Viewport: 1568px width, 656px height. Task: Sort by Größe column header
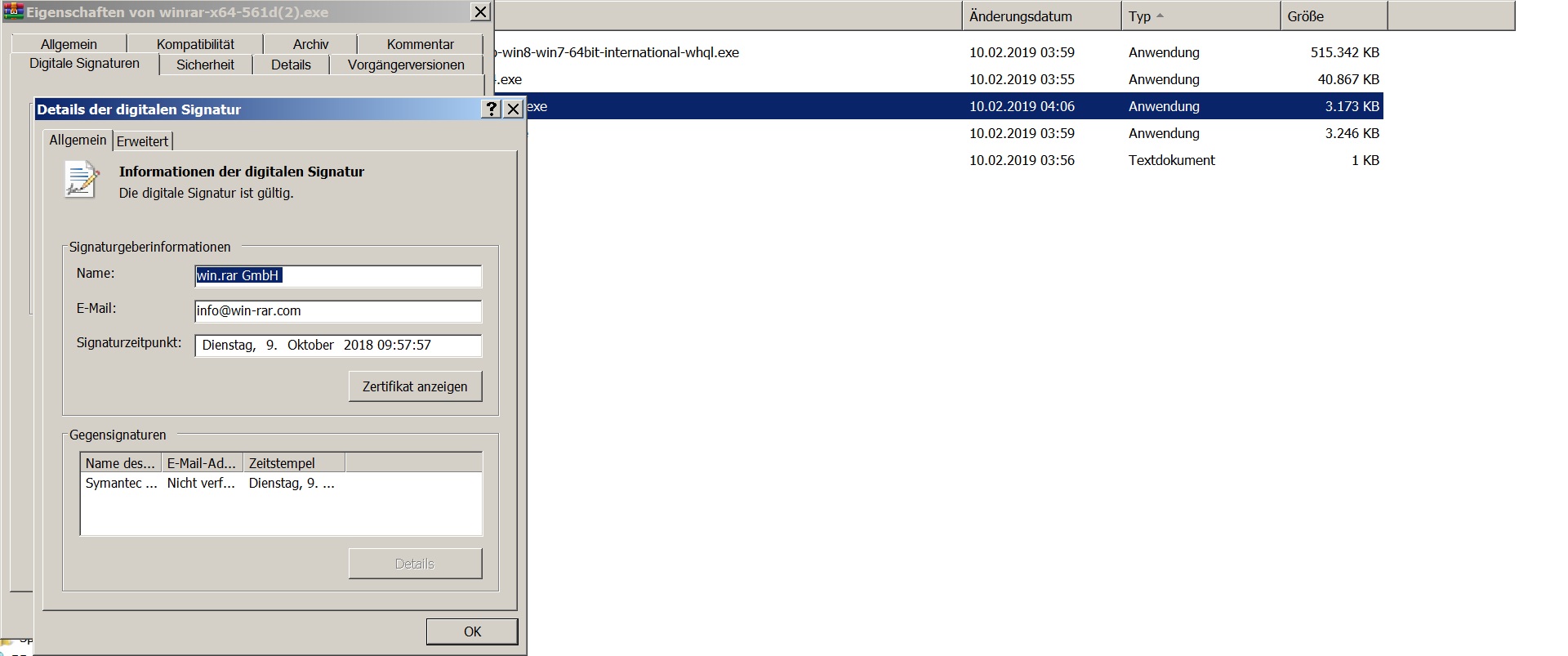pyautogui.click(x=1334, y=16)
